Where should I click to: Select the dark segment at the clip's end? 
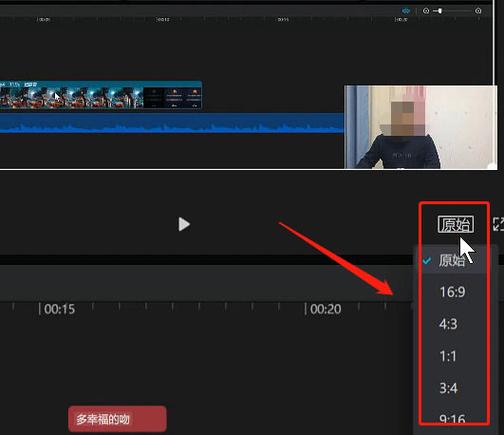tap(173, 97)
